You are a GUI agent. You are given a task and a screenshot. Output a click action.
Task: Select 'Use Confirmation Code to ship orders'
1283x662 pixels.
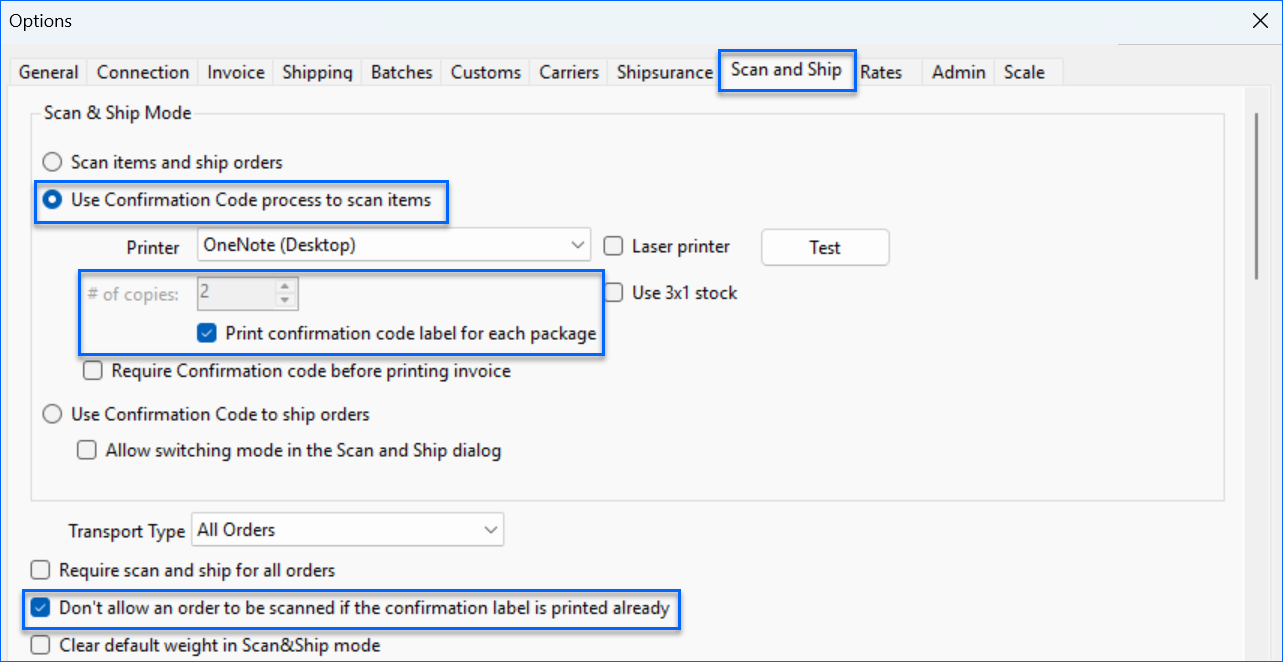pyautogui.click(x=52, y=414)
